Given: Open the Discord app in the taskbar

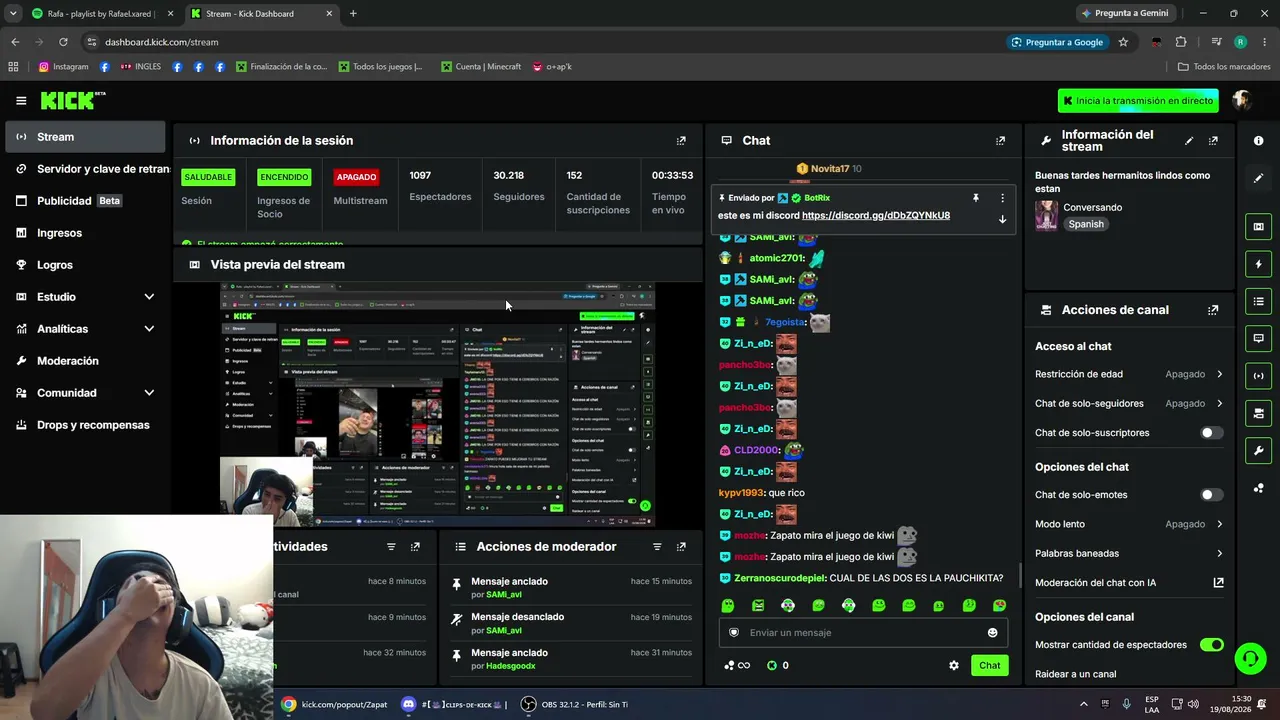Looking at the screenshot, I should [x=454, y=705].
